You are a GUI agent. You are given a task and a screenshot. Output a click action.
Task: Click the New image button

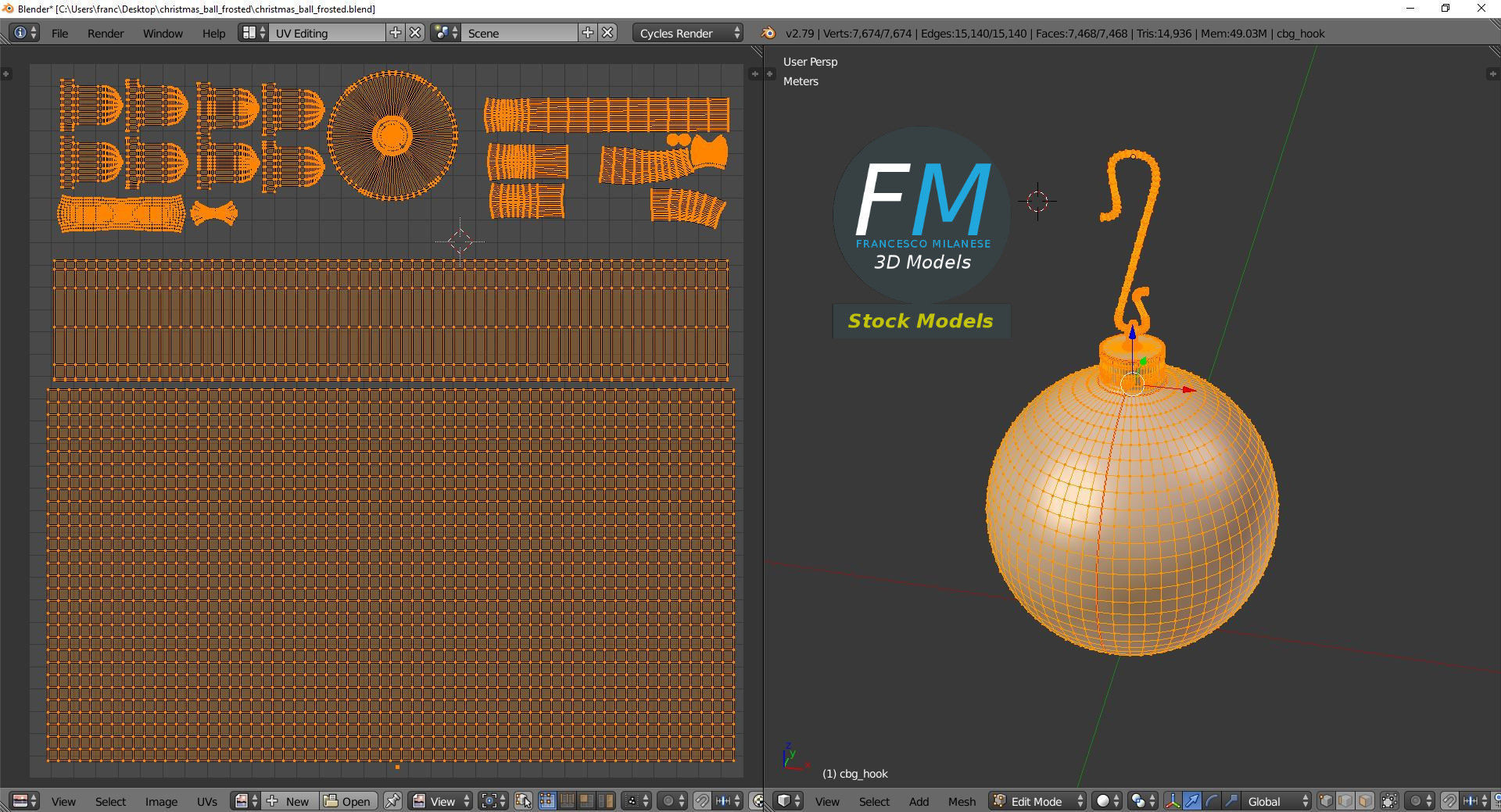point(289,801)
